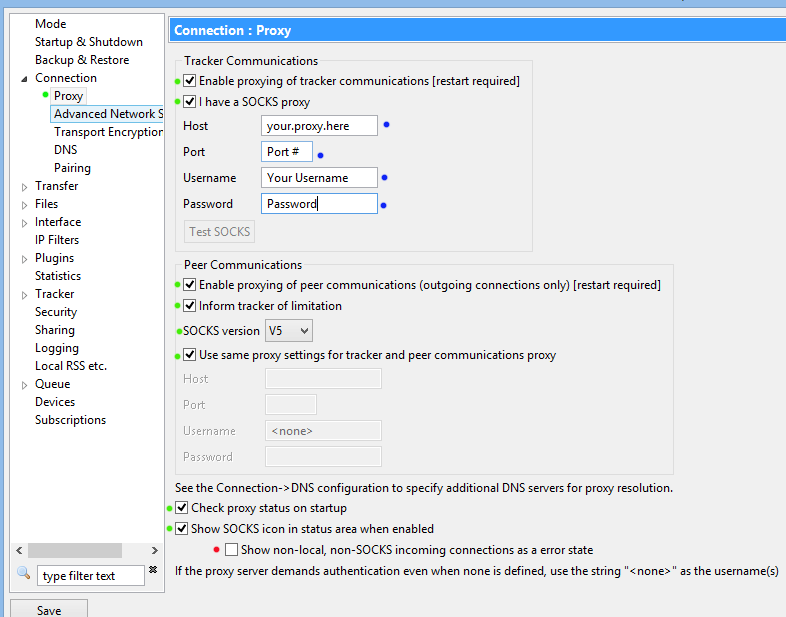
Task: Uncheck "Check proxy status on startup"
Action: [182, 508]
